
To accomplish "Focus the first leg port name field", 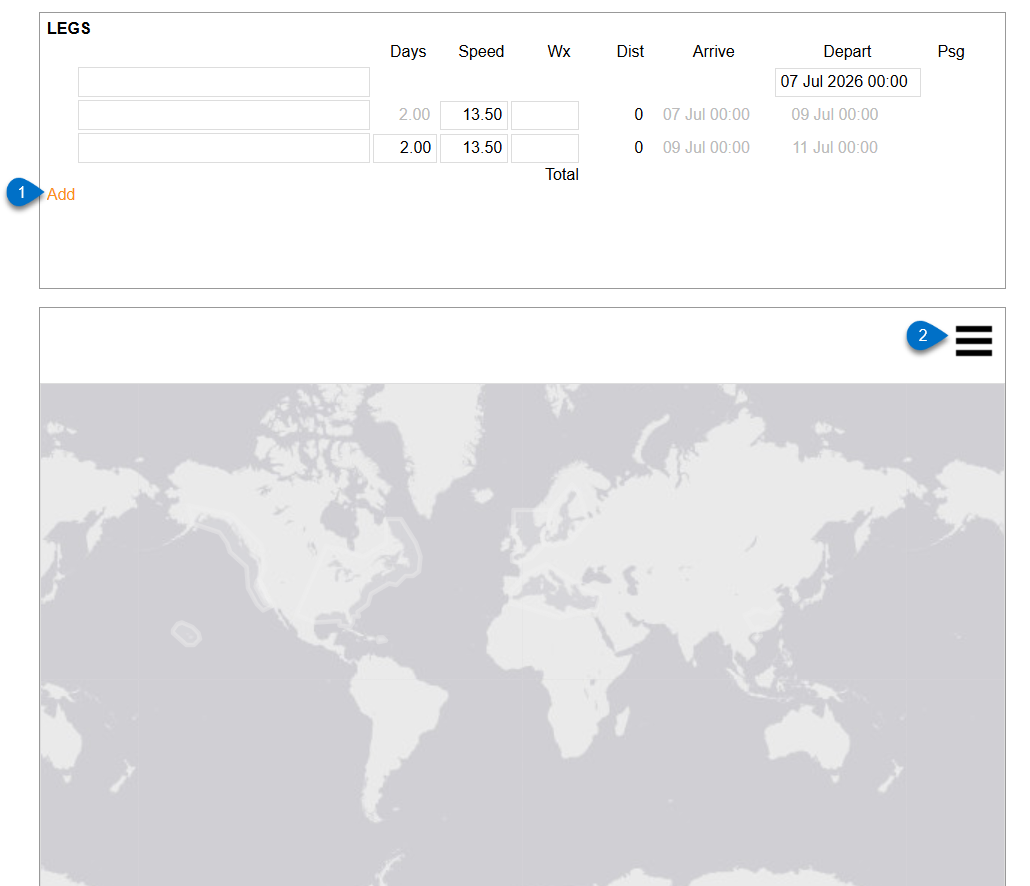I will coord(223,82).
